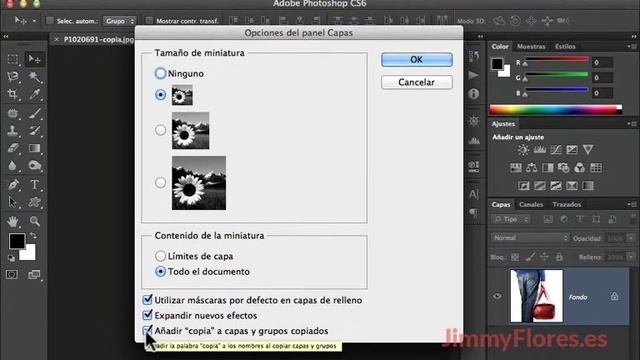Open the Relleno value dropdown arrow
640x360 pixels.
point(631,257)
